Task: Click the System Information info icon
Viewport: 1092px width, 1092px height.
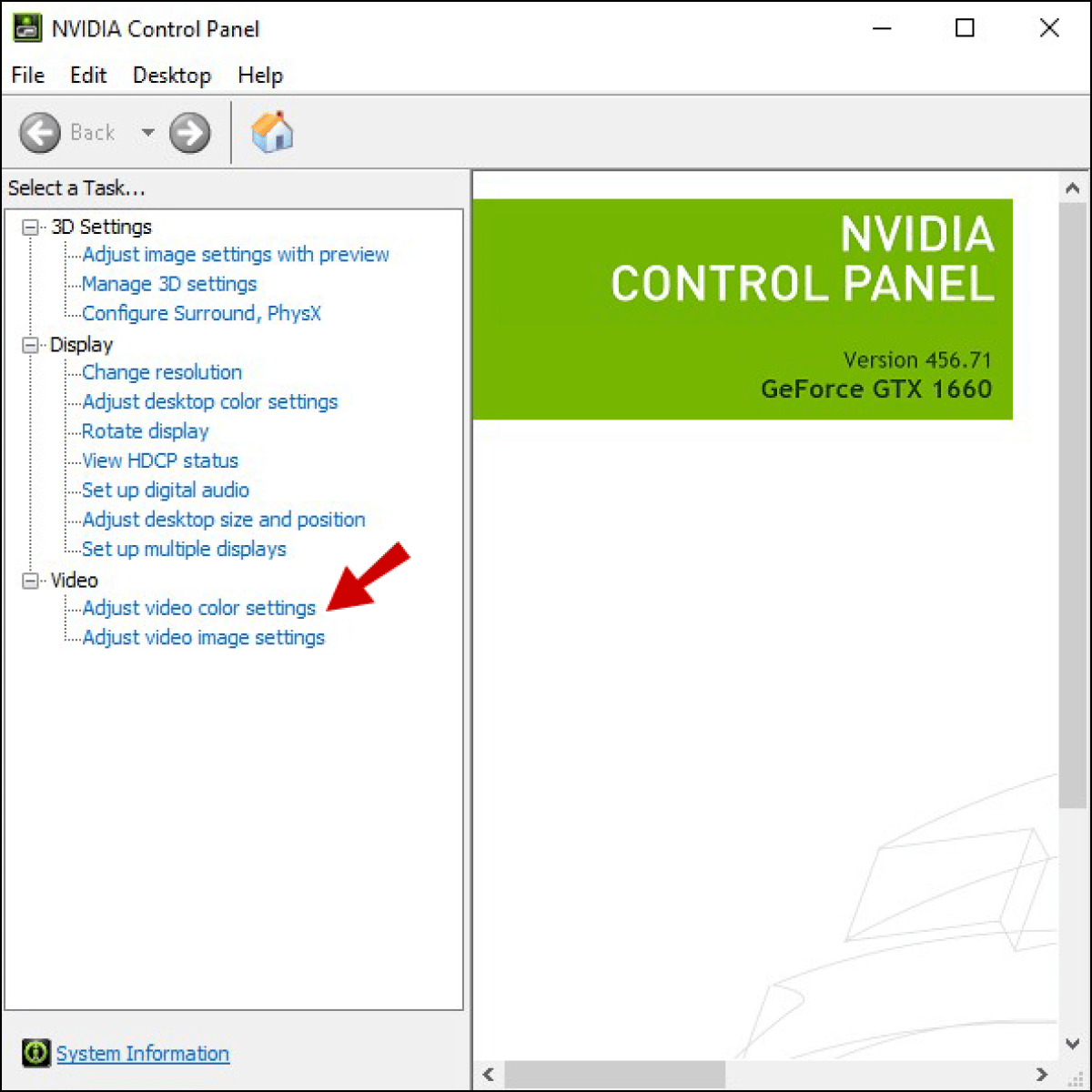Action: [x=35, y=1053]
